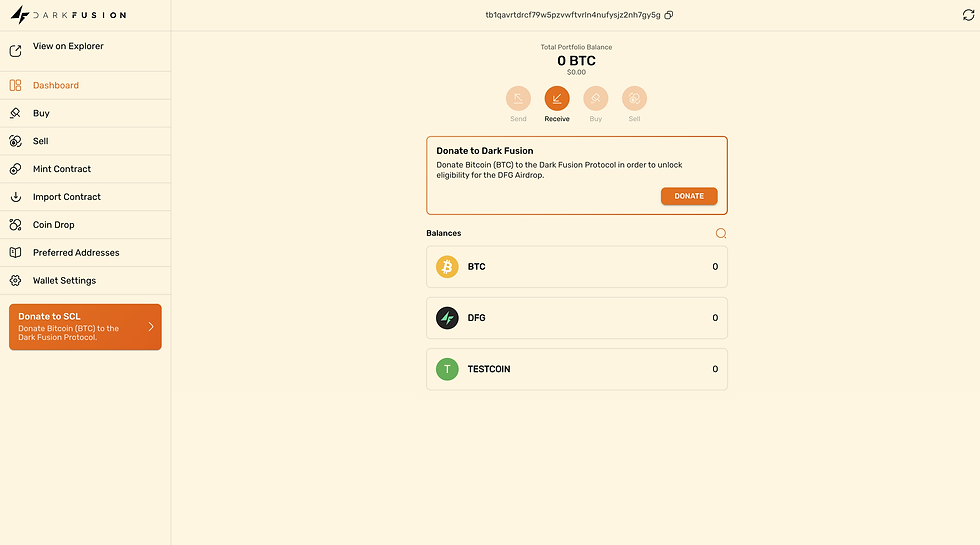Click the Receive icon button

557,98
